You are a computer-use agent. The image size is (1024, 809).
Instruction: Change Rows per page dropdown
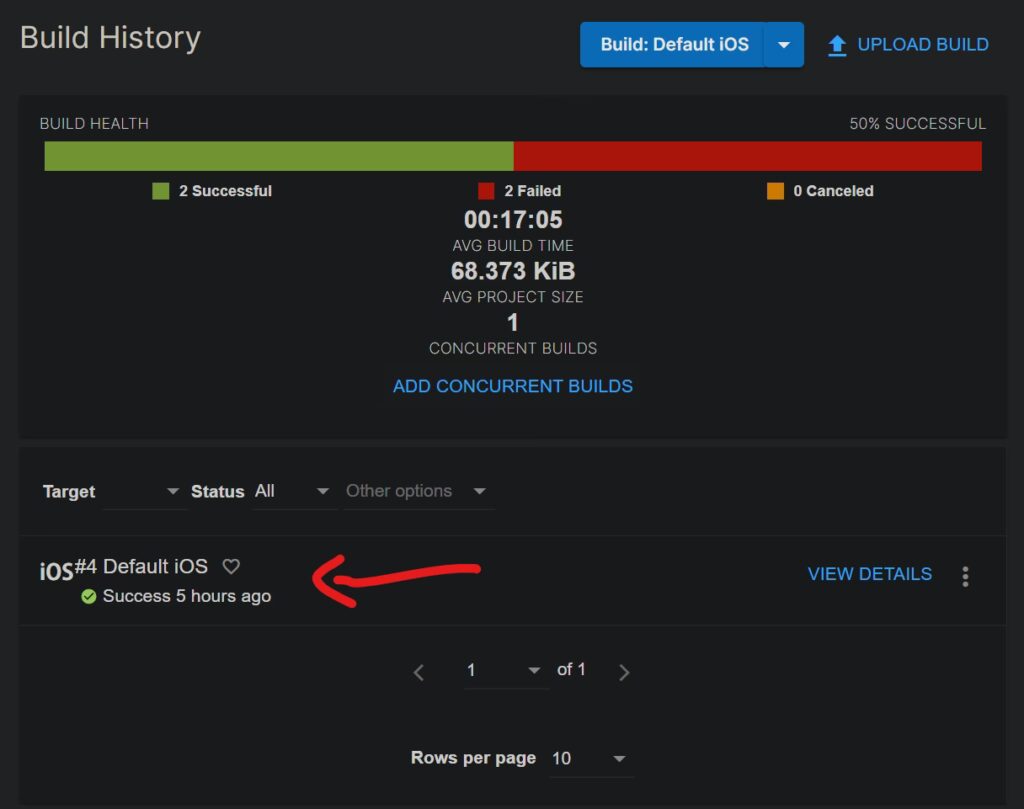[x=590, y=758]
